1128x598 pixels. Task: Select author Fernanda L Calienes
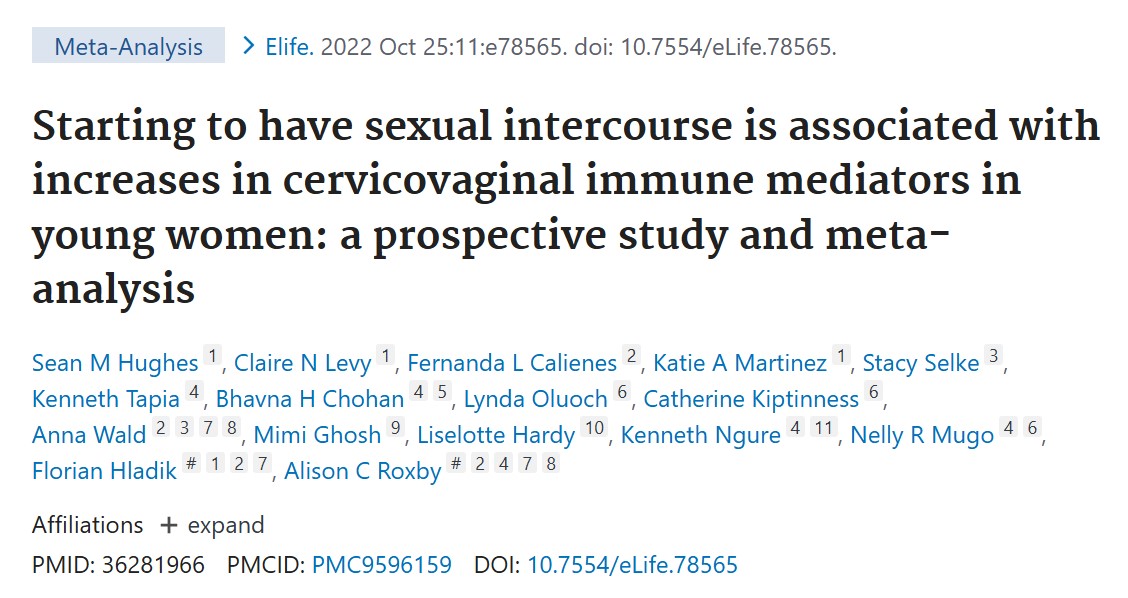coord(512,363)
